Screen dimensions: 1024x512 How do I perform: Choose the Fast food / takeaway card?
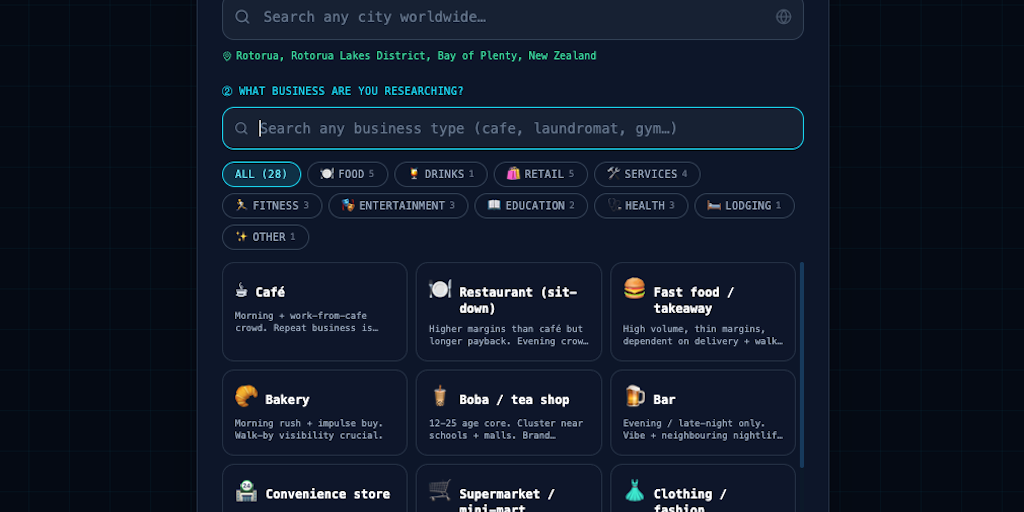tap(703, 312)
